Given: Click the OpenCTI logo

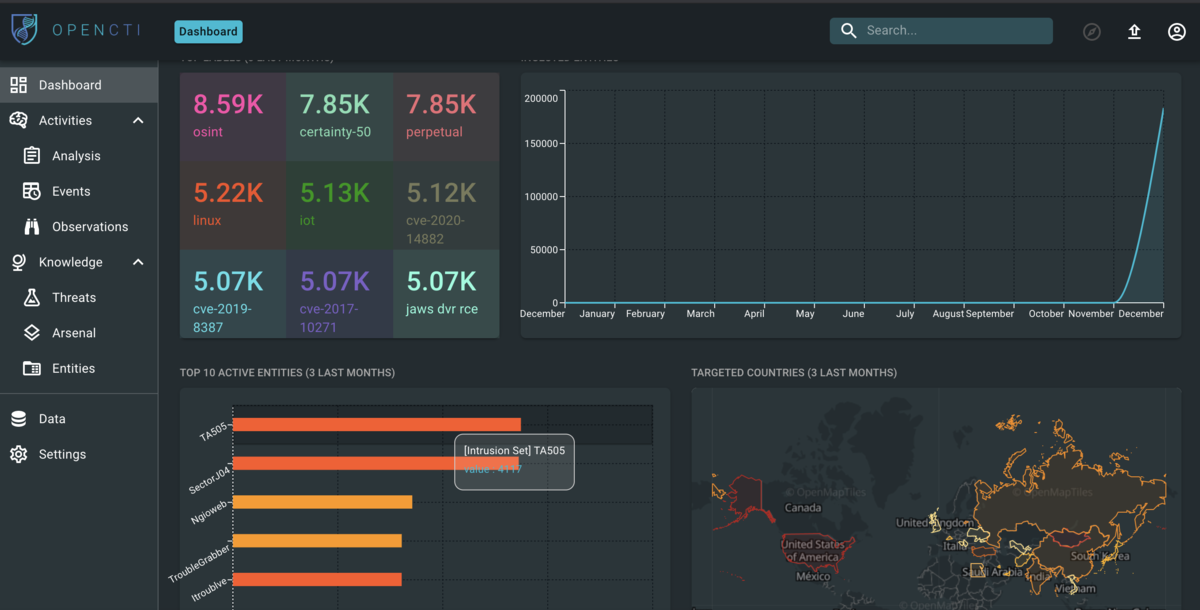Looking at the screenshot, I should click(76, 30).
